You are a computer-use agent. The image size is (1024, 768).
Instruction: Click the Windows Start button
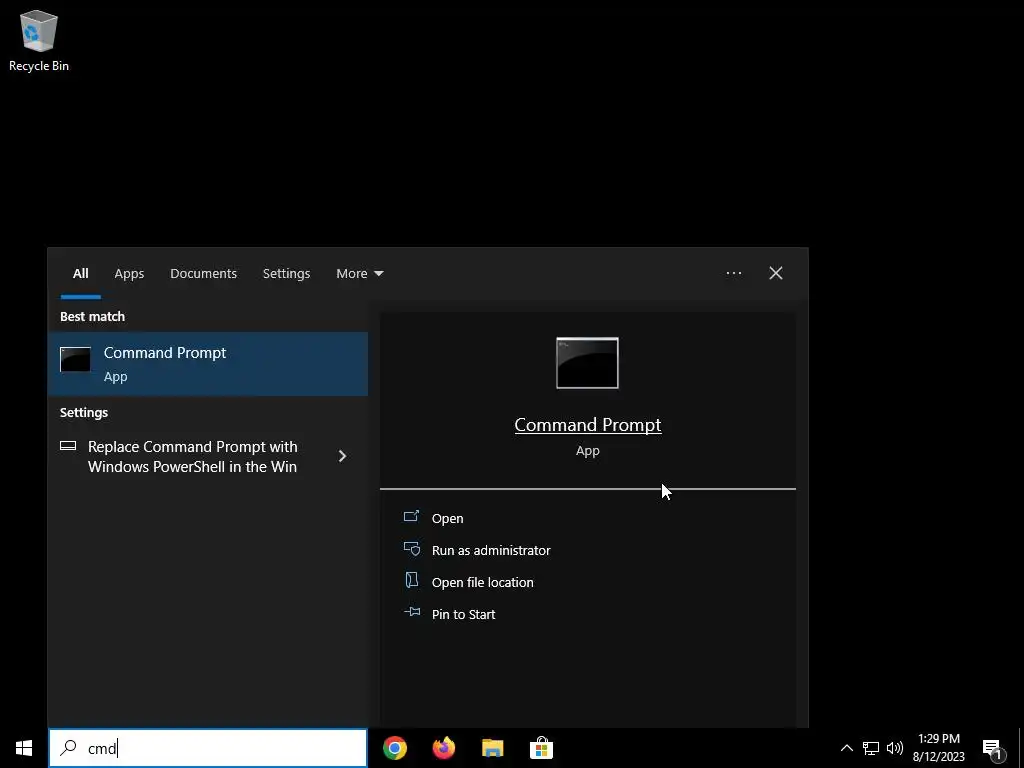(x=24, y=748)
